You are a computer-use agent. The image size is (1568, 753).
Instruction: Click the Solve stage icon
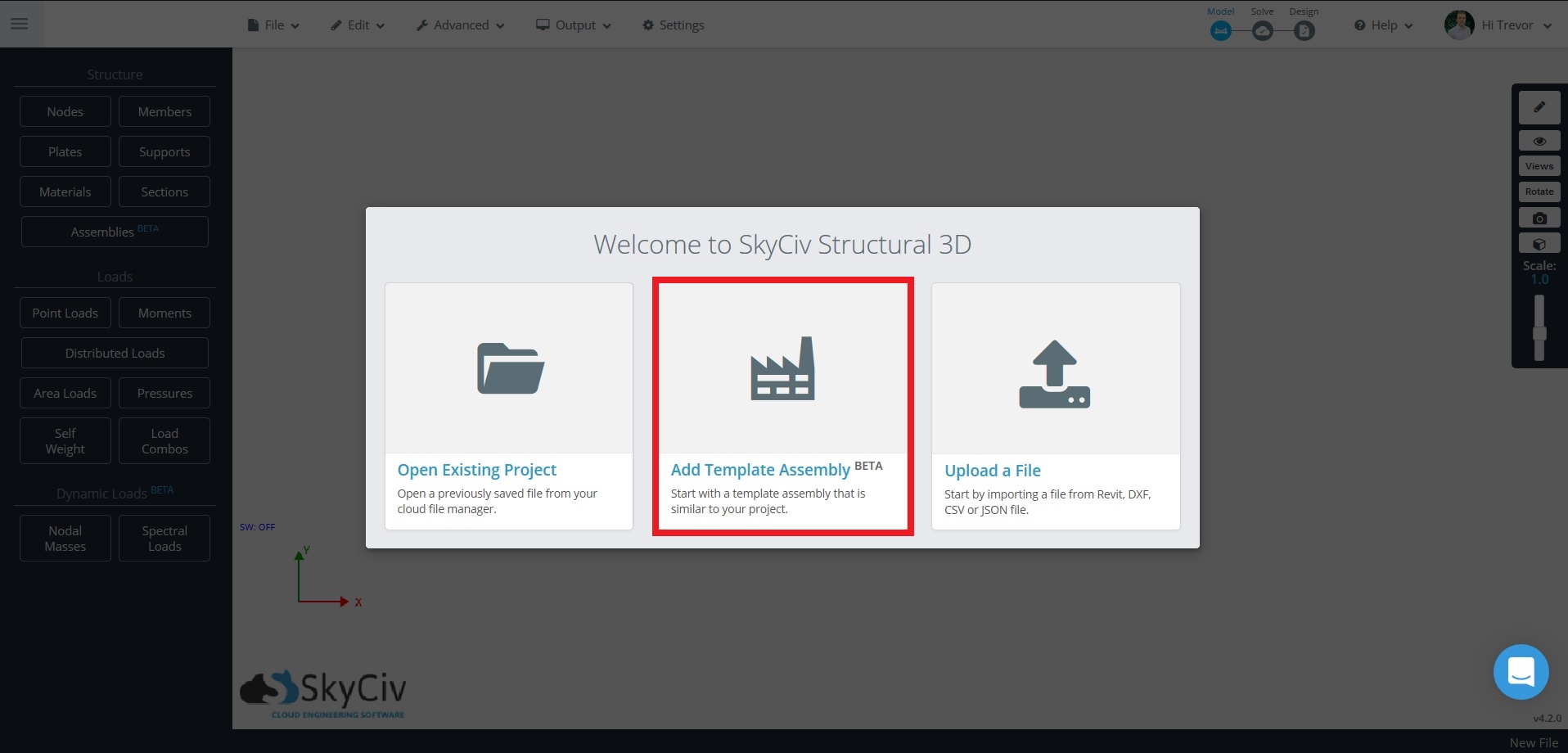1263,31
